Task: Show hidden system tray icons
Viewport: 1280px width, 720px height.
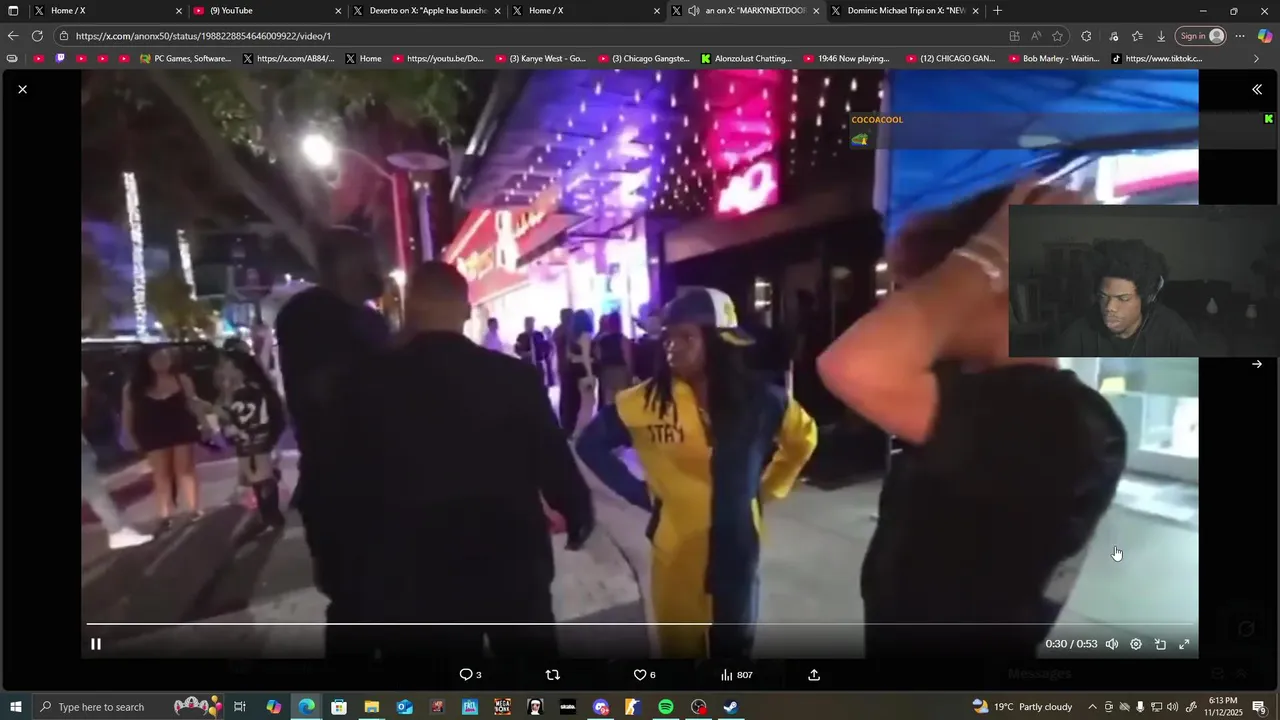Action: (x=1092, y=707)
